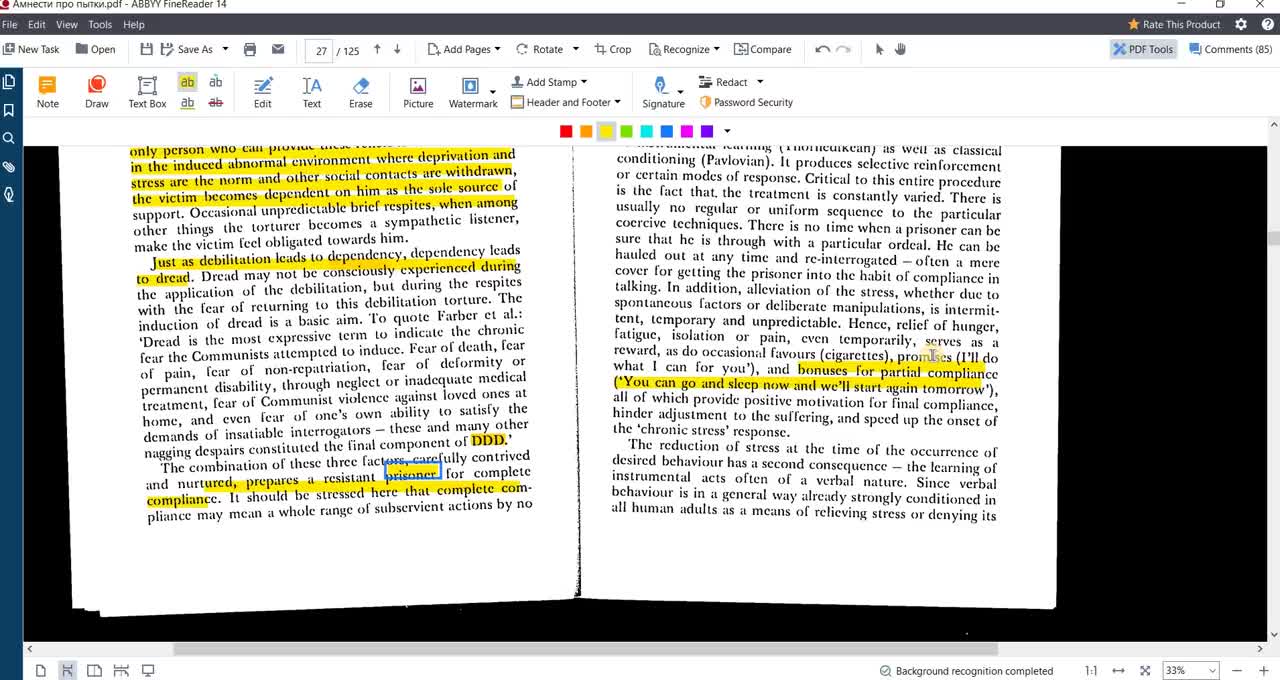Open the Attachments panel in sidebar
The width and height of the screenshot is (1280, 680).
click(x=9, y=166)
